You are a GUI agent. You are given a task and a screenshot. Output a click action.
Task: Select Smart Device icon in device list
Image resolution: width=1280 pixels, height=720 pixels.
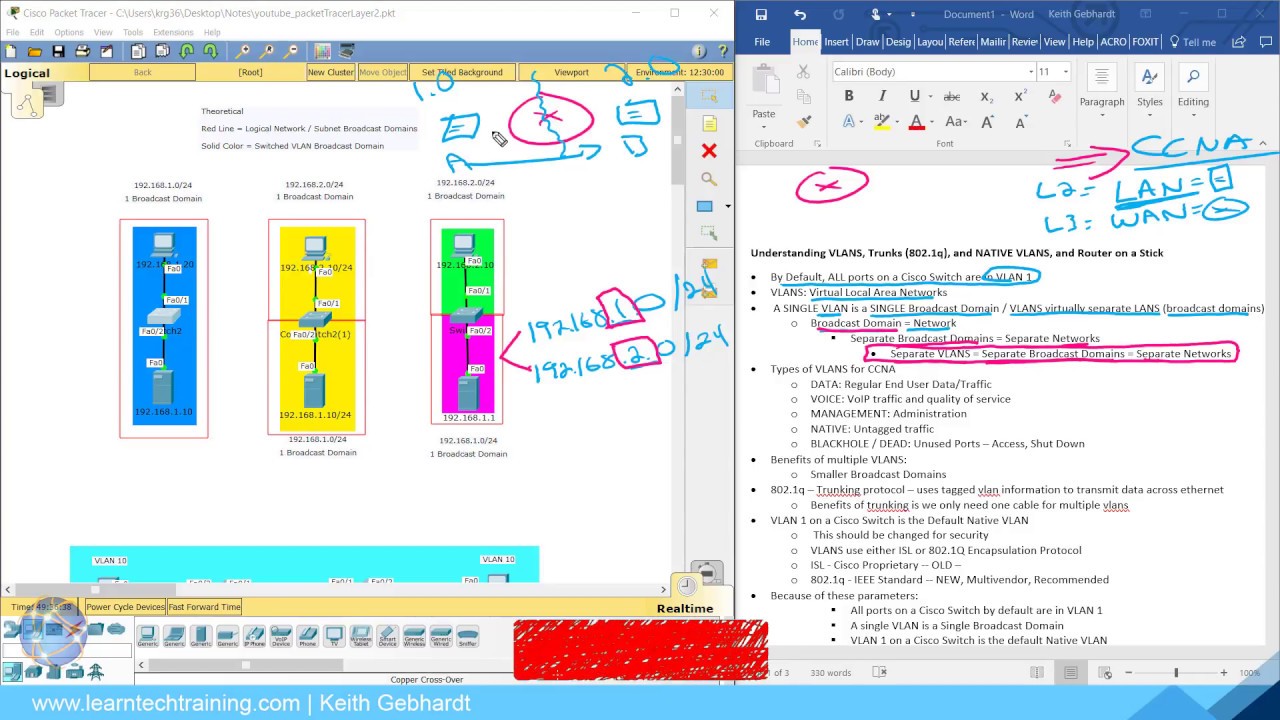pyautogui.click(x=387, y=636)
